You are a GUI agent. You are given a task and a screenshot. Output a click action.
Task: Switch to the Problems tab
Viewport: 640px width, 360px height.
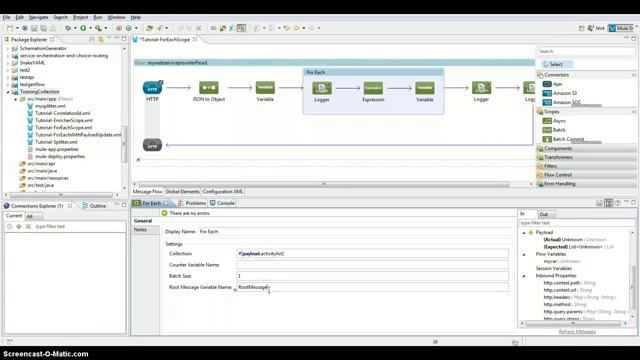point(192,203)
